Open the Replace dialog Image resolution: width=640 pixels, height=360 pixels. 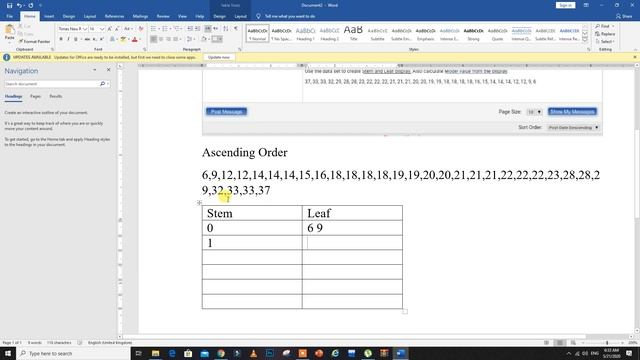coord(605,34)
